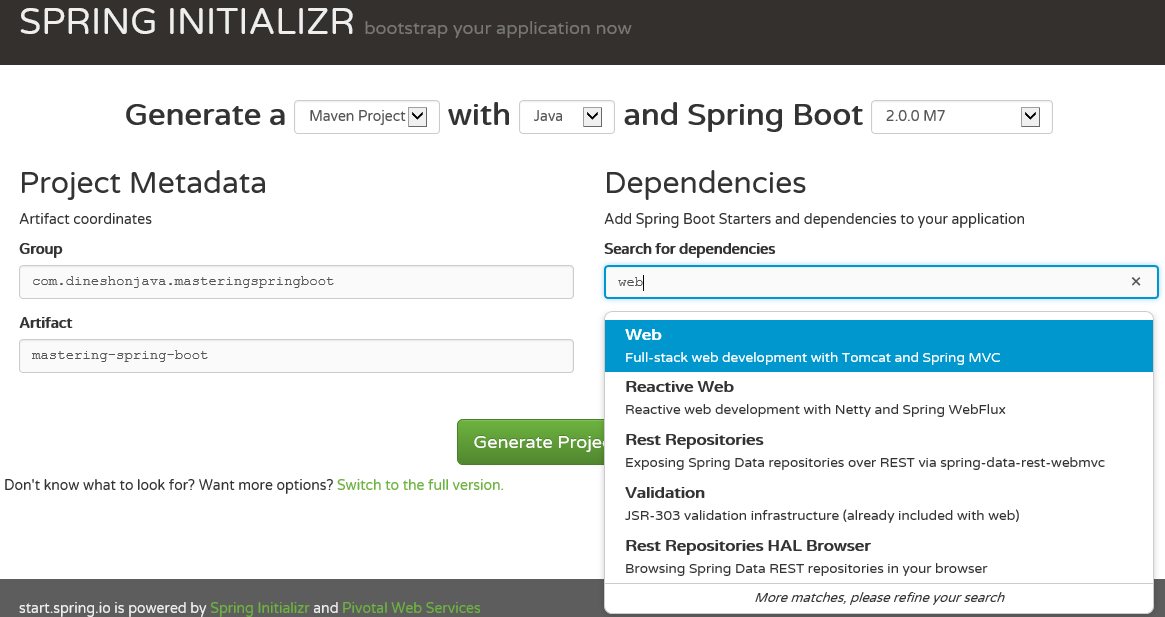This screenshot has height=617, width=1165.
Task: Click the SPRING INITIALIZR header title
Action: (x=186, y=22)
